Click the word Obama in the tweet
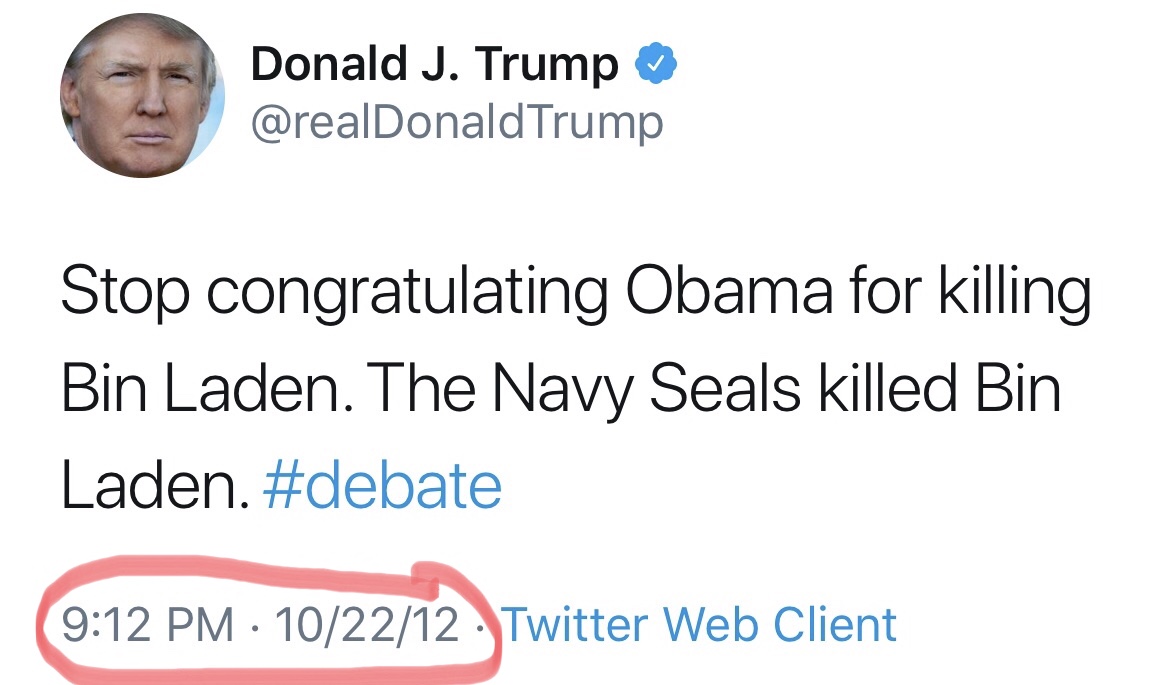 click(x=729, y=291)
